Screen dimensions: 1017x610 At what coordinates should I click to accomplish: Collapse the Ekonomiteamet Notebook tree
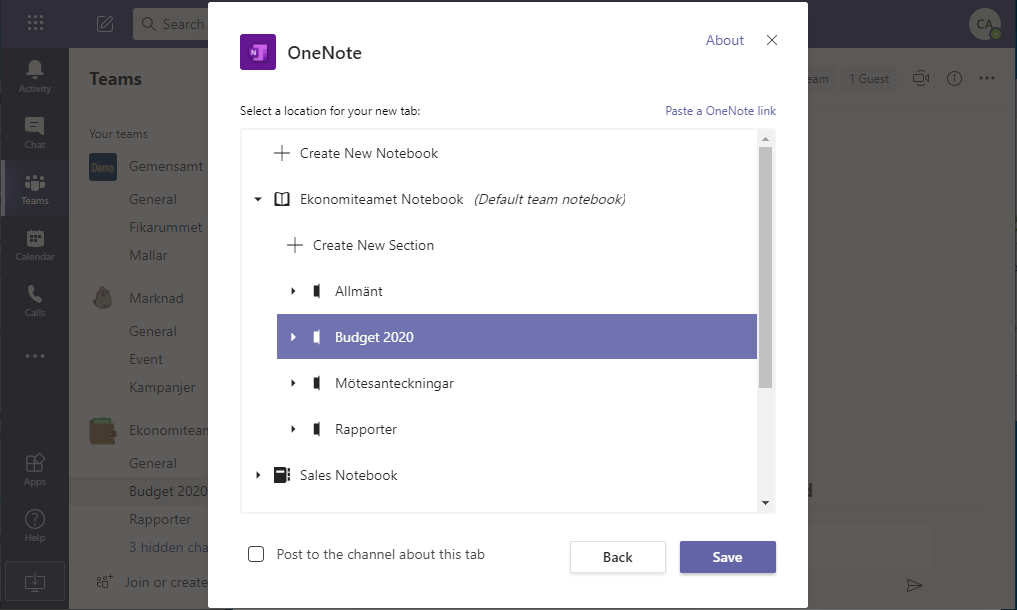(258, 200)
